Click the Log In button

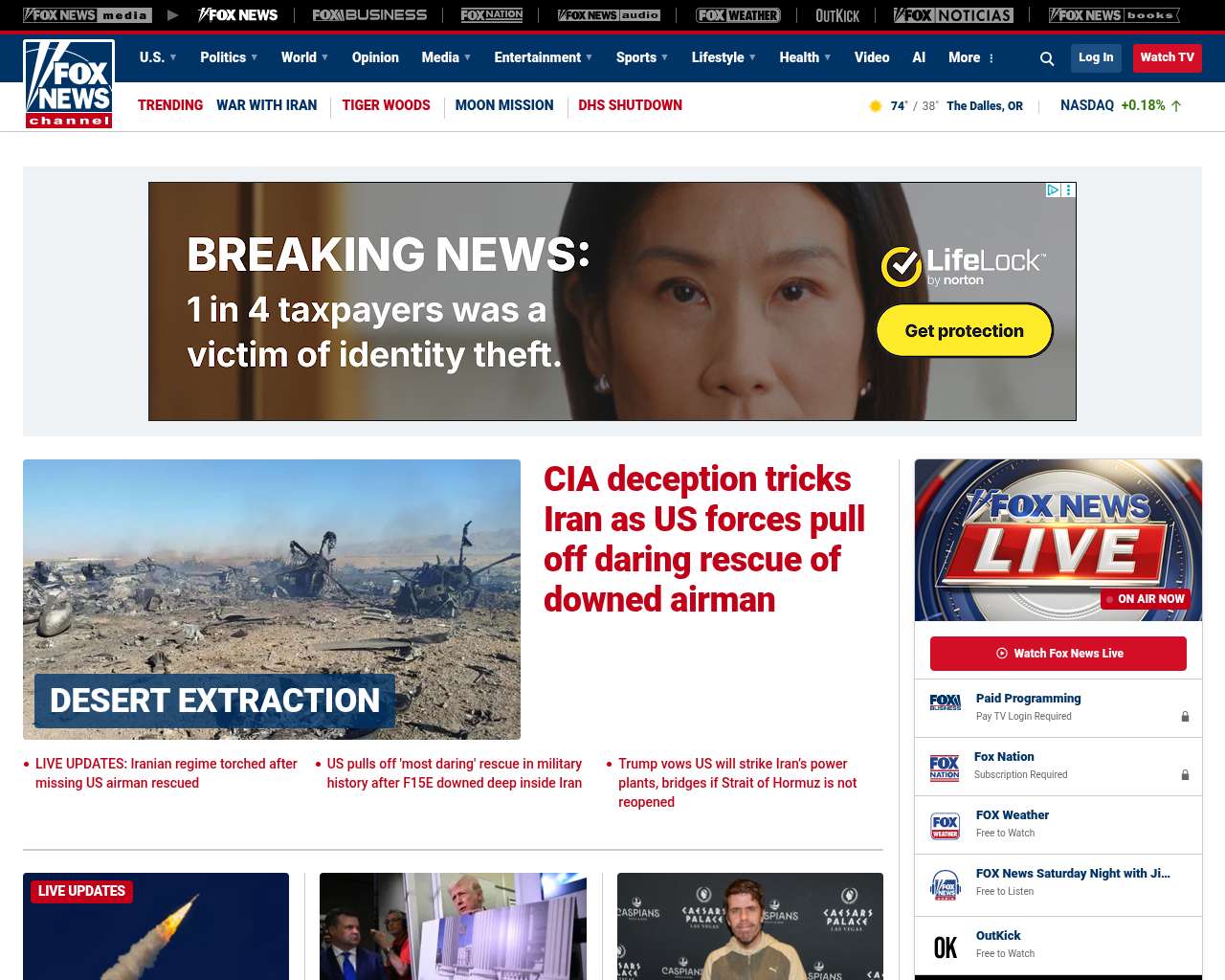(1096, 57)
